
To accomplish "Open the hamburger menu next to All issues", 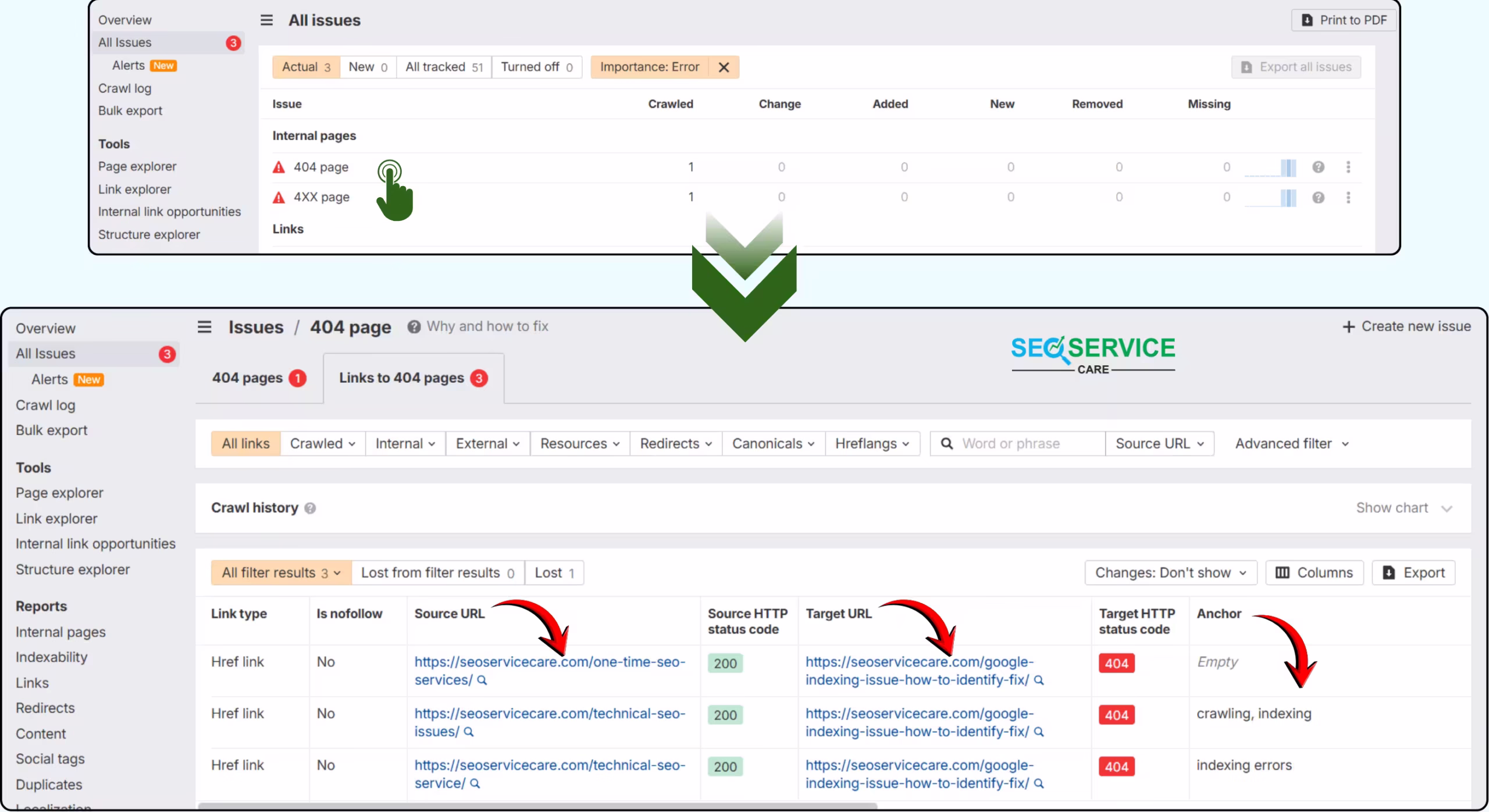I will coord(266,19).
